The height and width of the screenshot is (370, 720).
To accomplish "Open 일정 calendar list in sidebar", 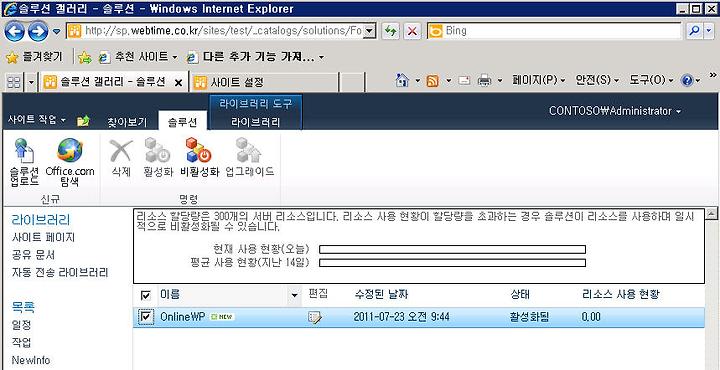I will tap(21, 325).
